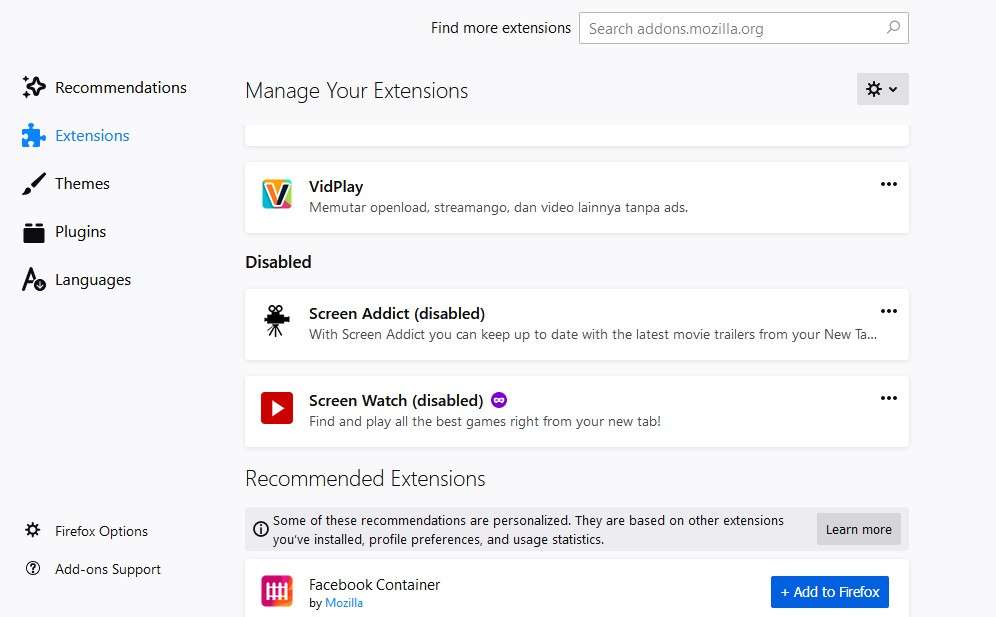Click the Plugins brick icon

pos(34,233)
